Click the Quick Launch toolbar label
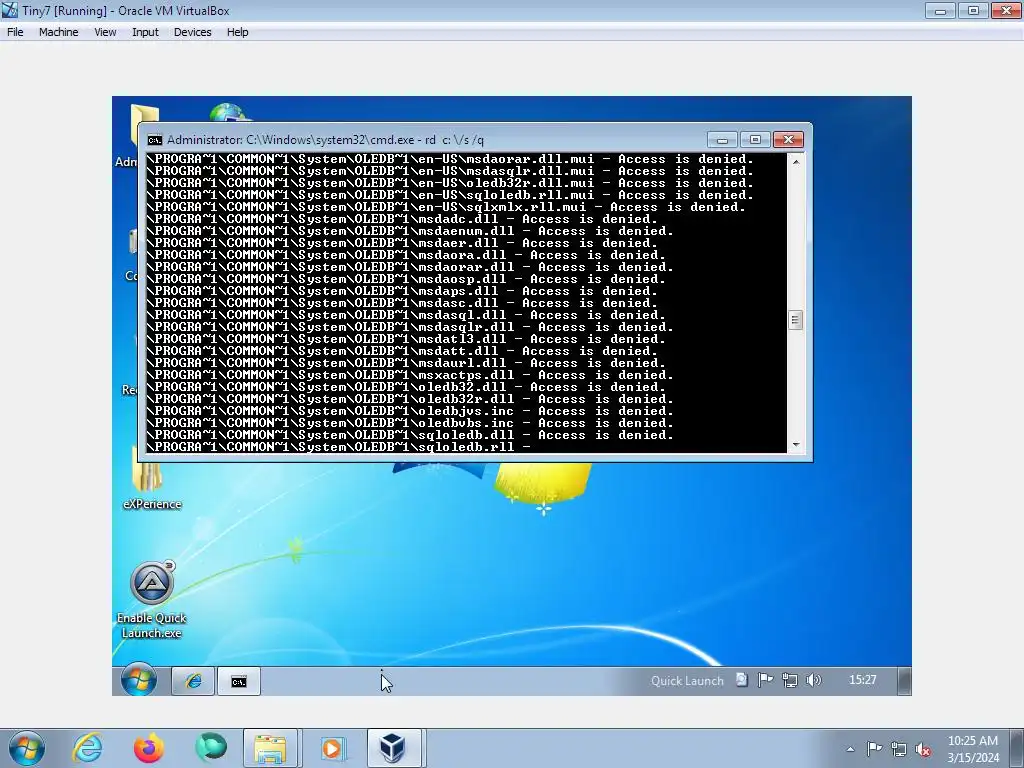Image resolution: width=1024 pixels, height=768 pixels. 687,680
